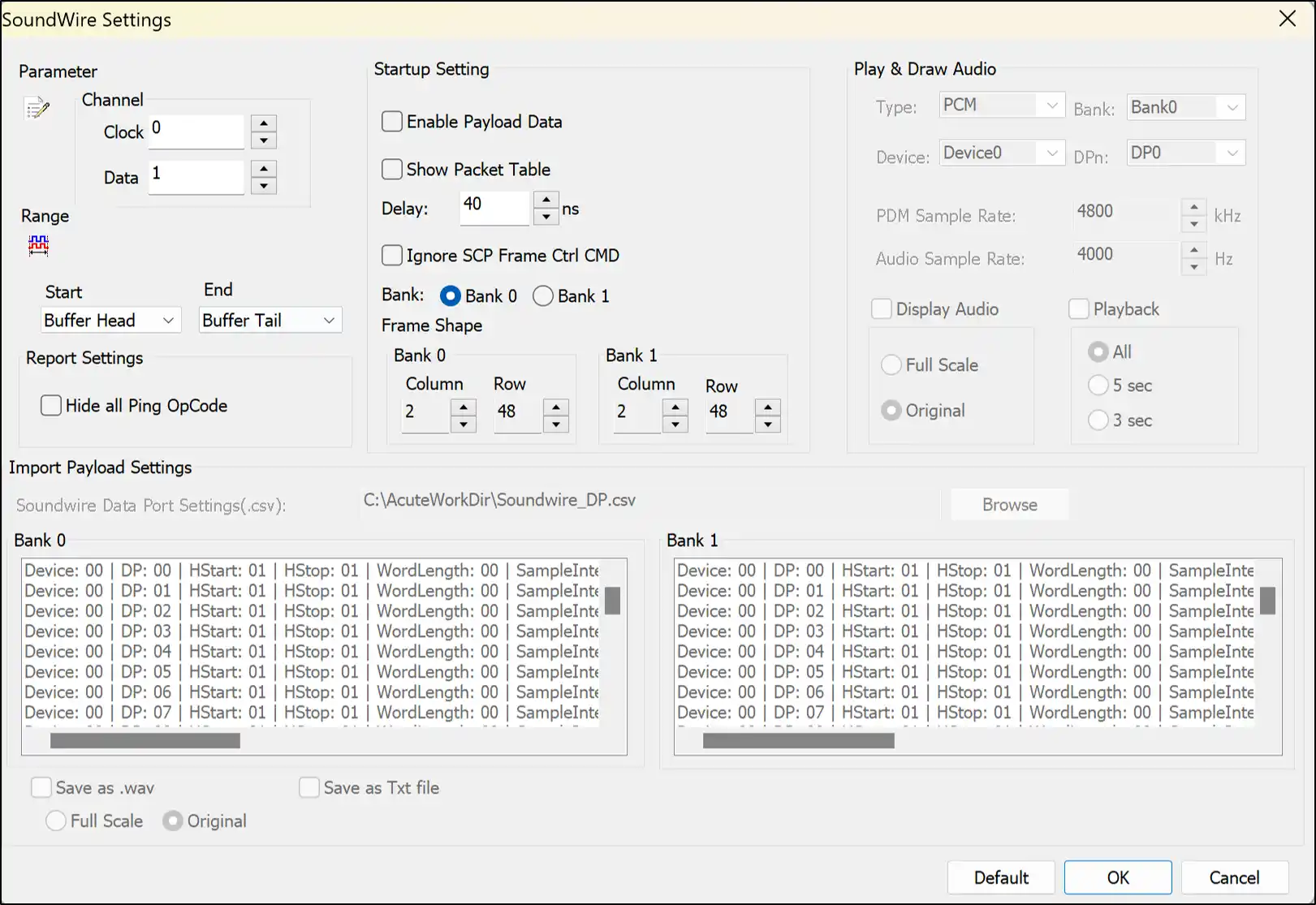Viewport: 1316px width, 905px height.
Task: Increase the Clock channel value
Action: [264, 124]
